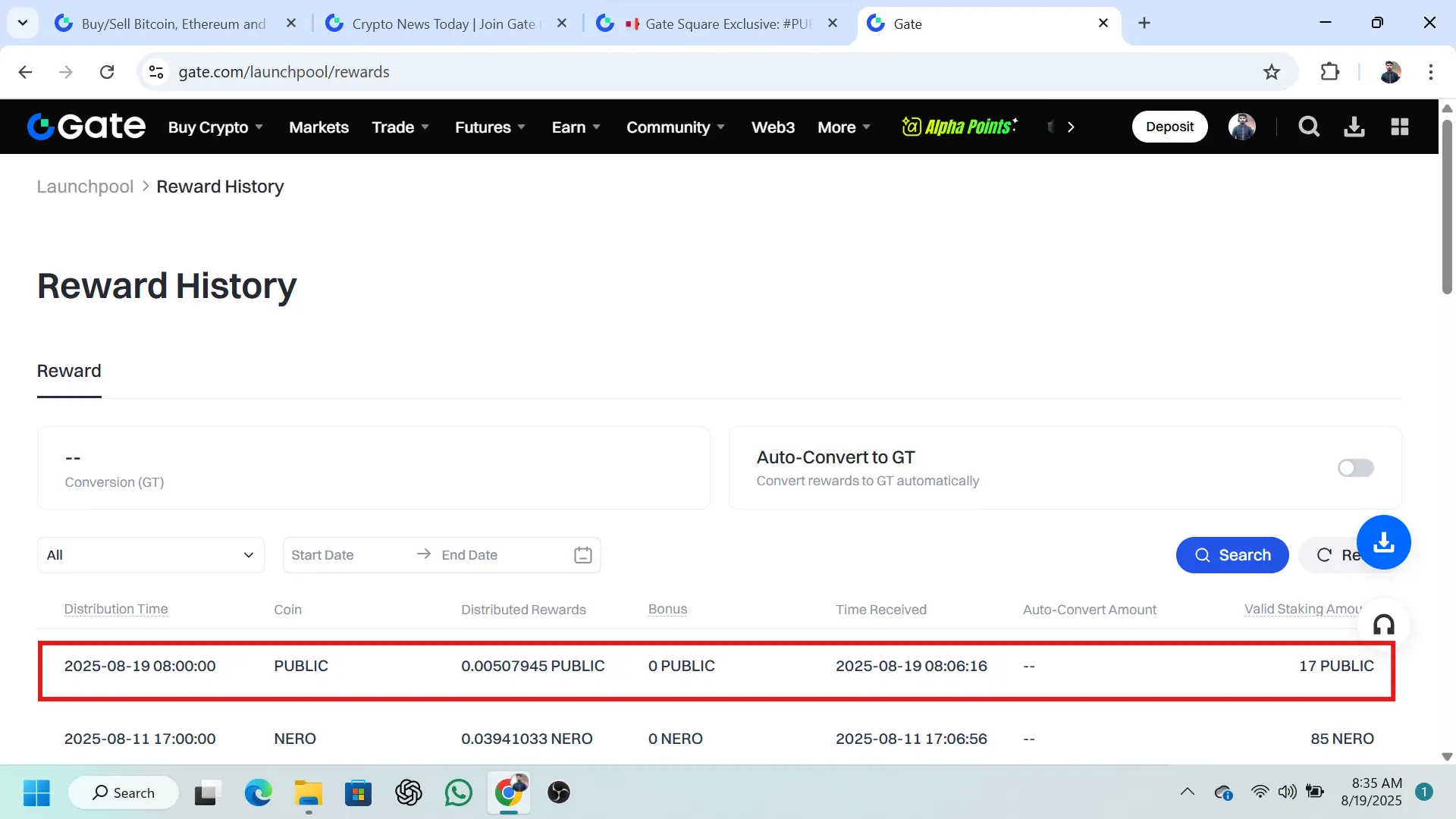Screen dimensions: 1456x819
Task: Open the browser extensions puzzle icon
Action: point(1330,72)
